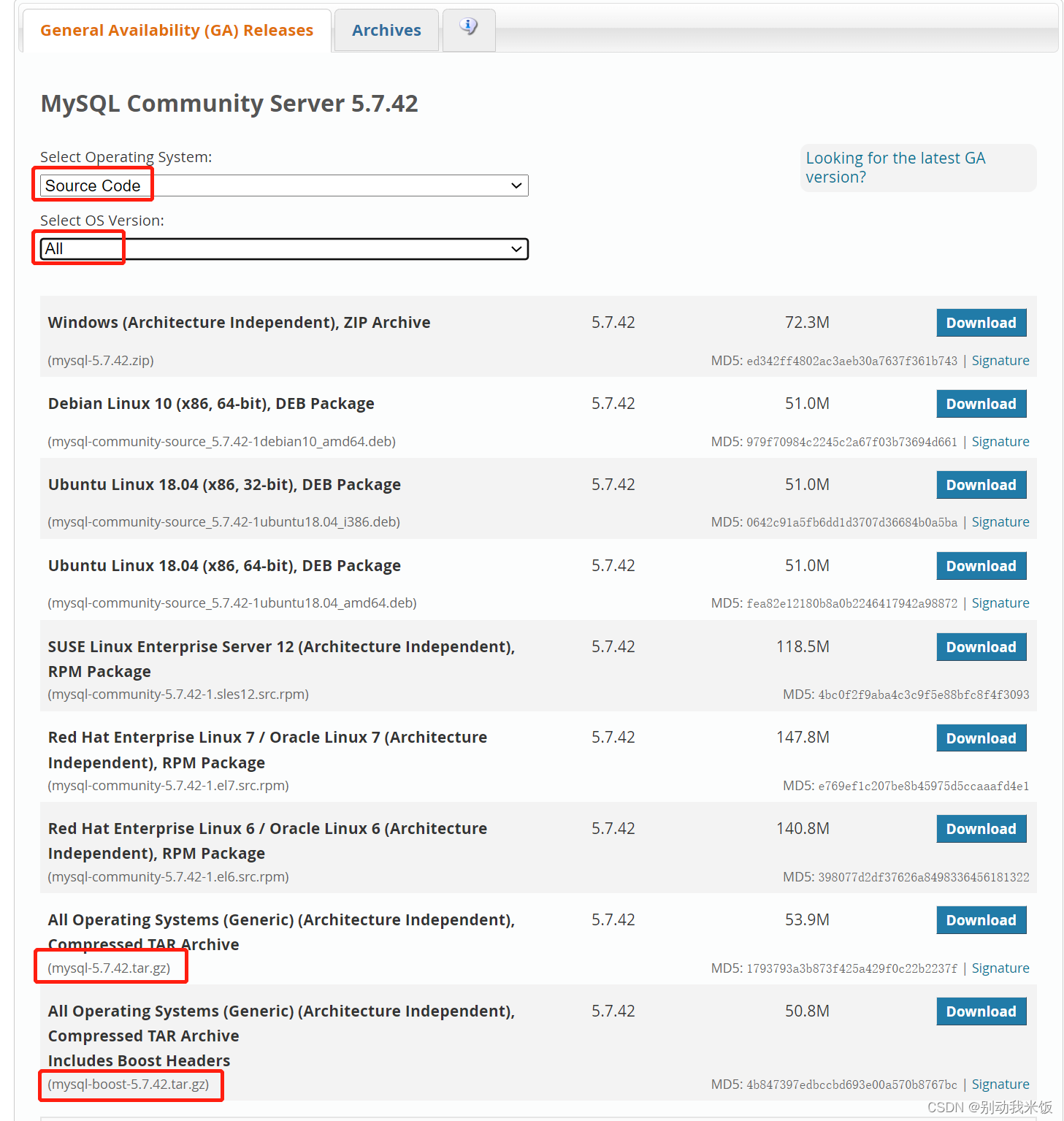Image resolution: width=1064 pixels, height=1121 pixels.
Task: Download the mysql-5.7.42.tar.gz generic archive
Action: click(x=981, y=919)
